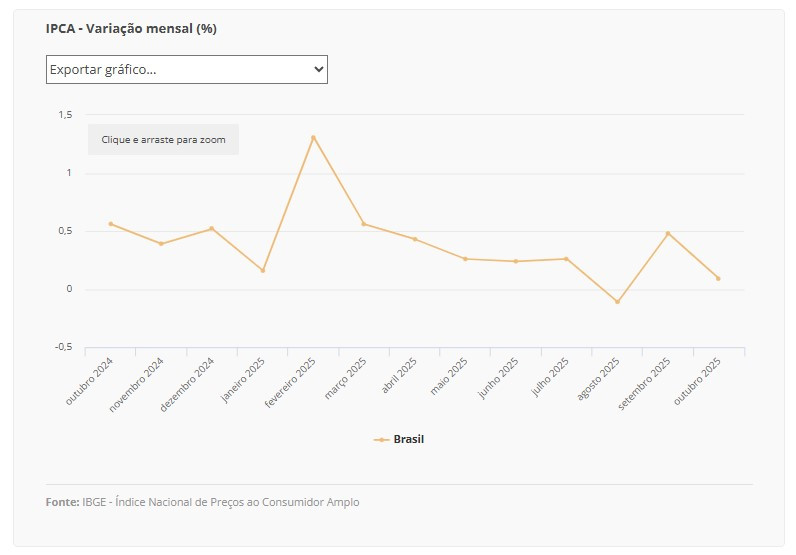Click the chart title "IPCA - Variação mensal (%)"
The height and width of the screenshot is (555, 796).
click(x=131, y=28)
